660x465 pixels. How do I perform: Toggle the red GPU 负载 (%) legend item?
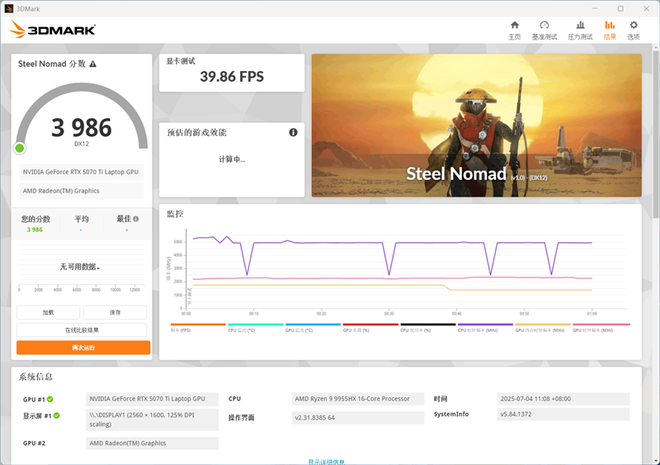[x=370, y=325]
